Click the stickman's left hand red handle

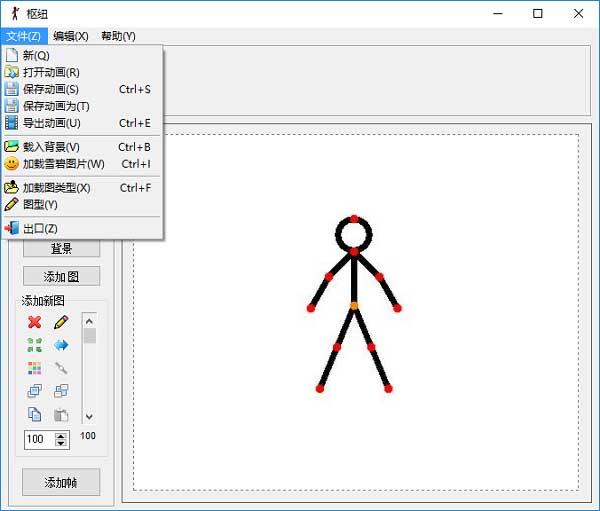coord(311,308)
